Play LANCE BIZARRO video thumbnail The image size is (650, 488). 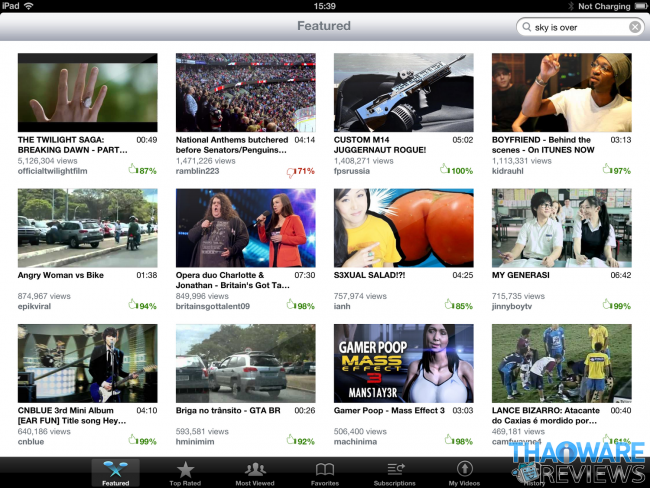562,363
